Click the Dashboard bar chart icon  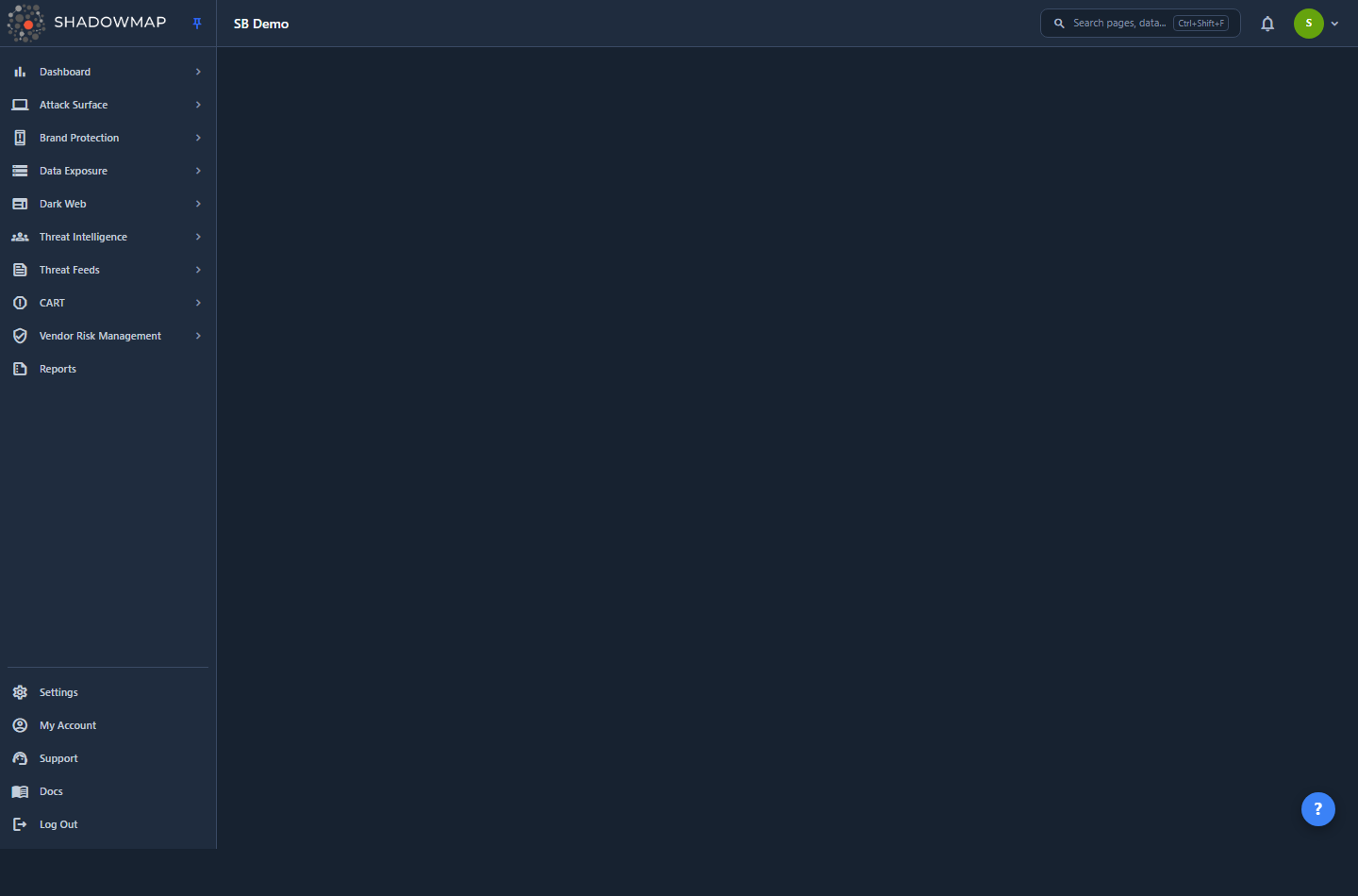point(20,72)
